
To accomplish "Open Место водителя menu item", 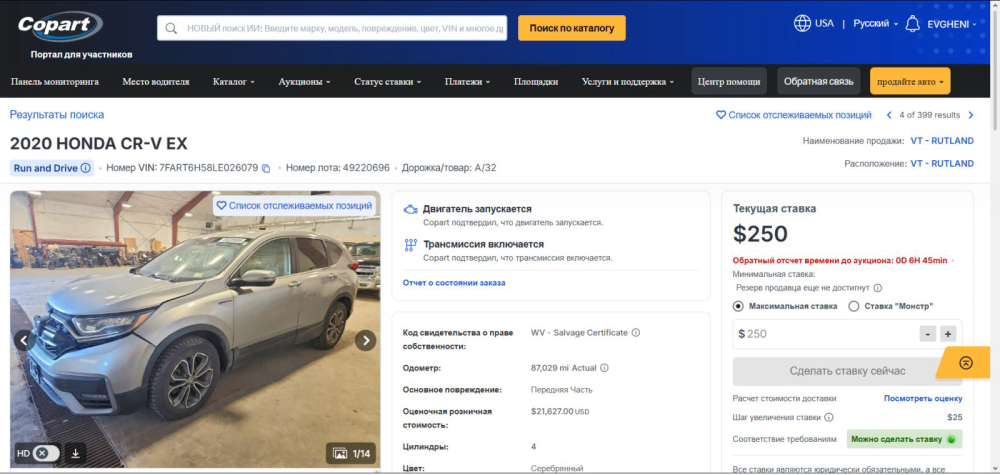I will point(156,82).
